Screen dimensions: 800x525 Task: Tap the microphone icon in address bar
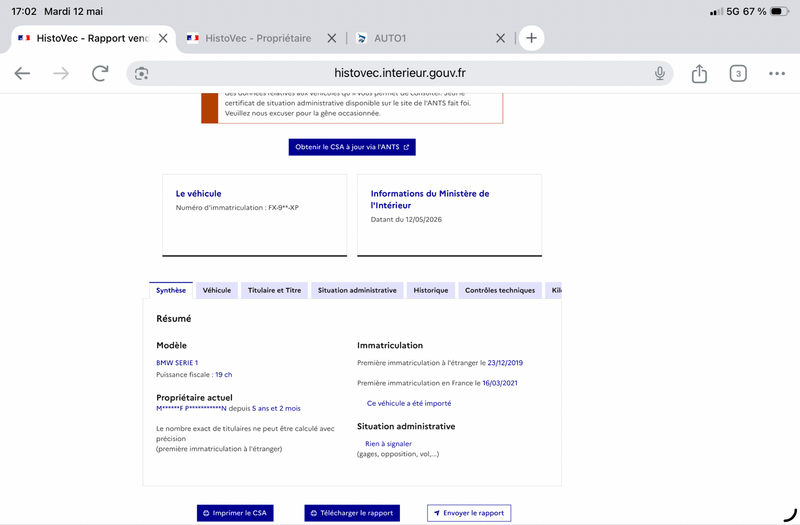(660, 73)
